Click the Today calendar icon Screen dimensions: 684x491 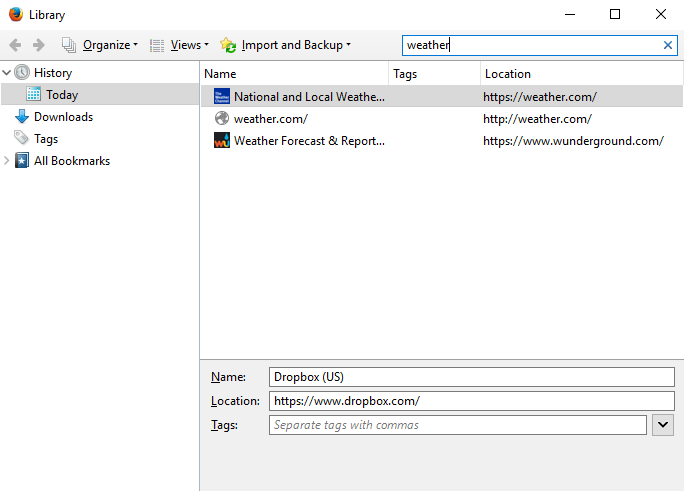point(34,94)
